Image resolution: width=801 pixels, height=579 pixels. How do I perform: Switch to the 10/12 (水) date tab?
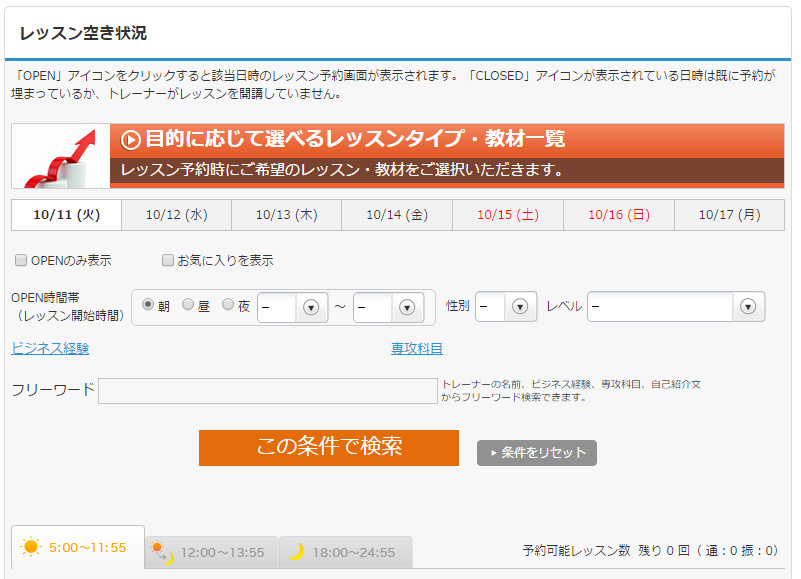click(177, 215)
